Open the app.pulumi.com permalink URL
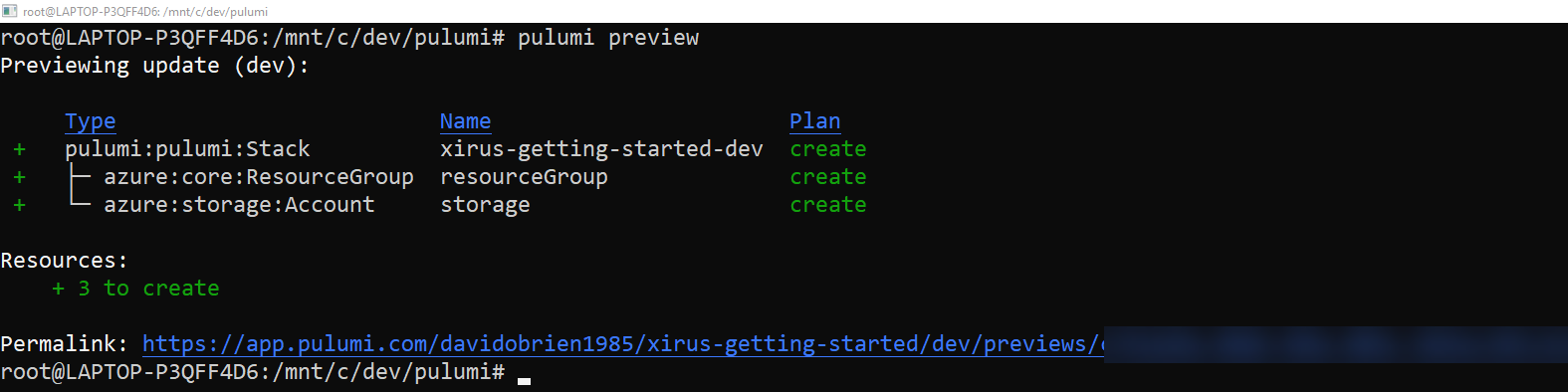Viewport: 1568px width, 392px height. pyautogui.click(x=623, y=344)
